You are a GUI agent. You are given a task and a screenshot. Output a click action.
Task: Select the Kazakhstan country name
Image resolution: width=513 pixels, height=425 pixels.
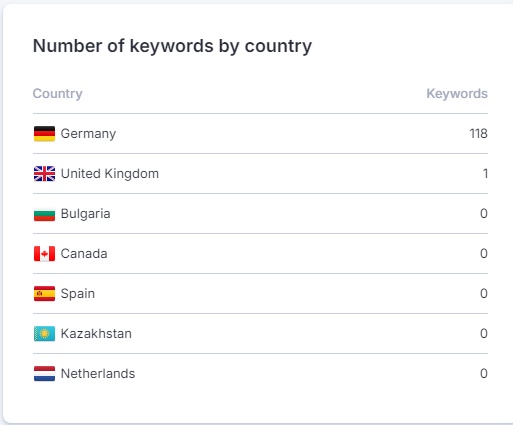tap(96, 334)
